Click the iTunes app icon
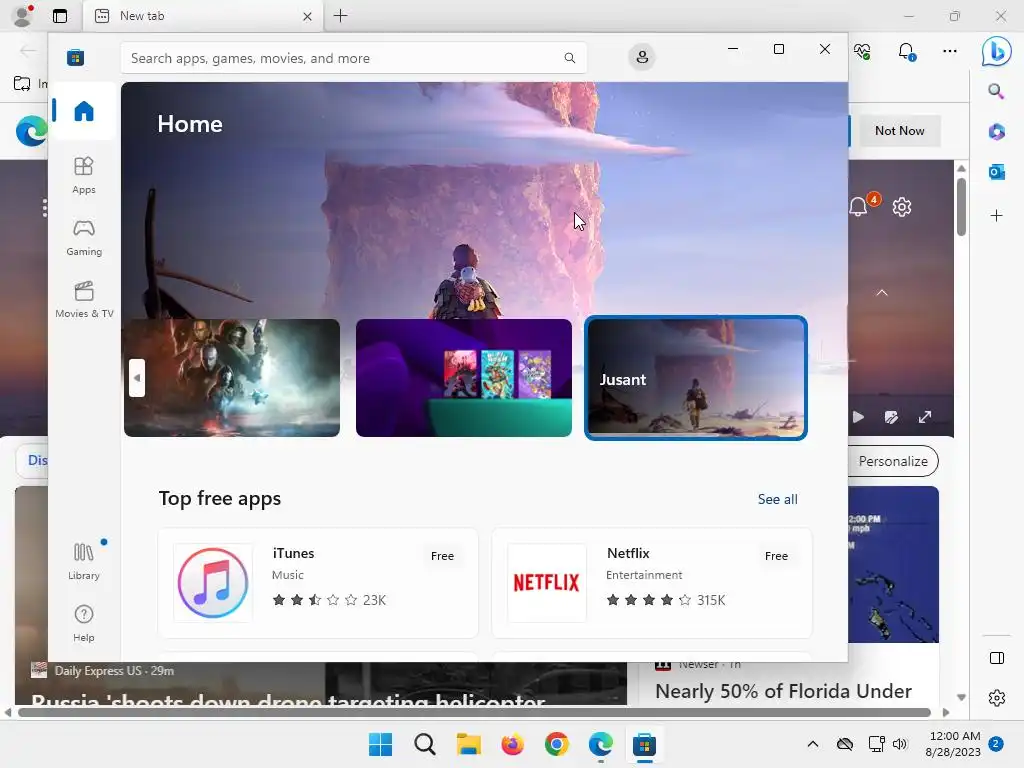This screenshot has height=768, width=1024. 213,583
